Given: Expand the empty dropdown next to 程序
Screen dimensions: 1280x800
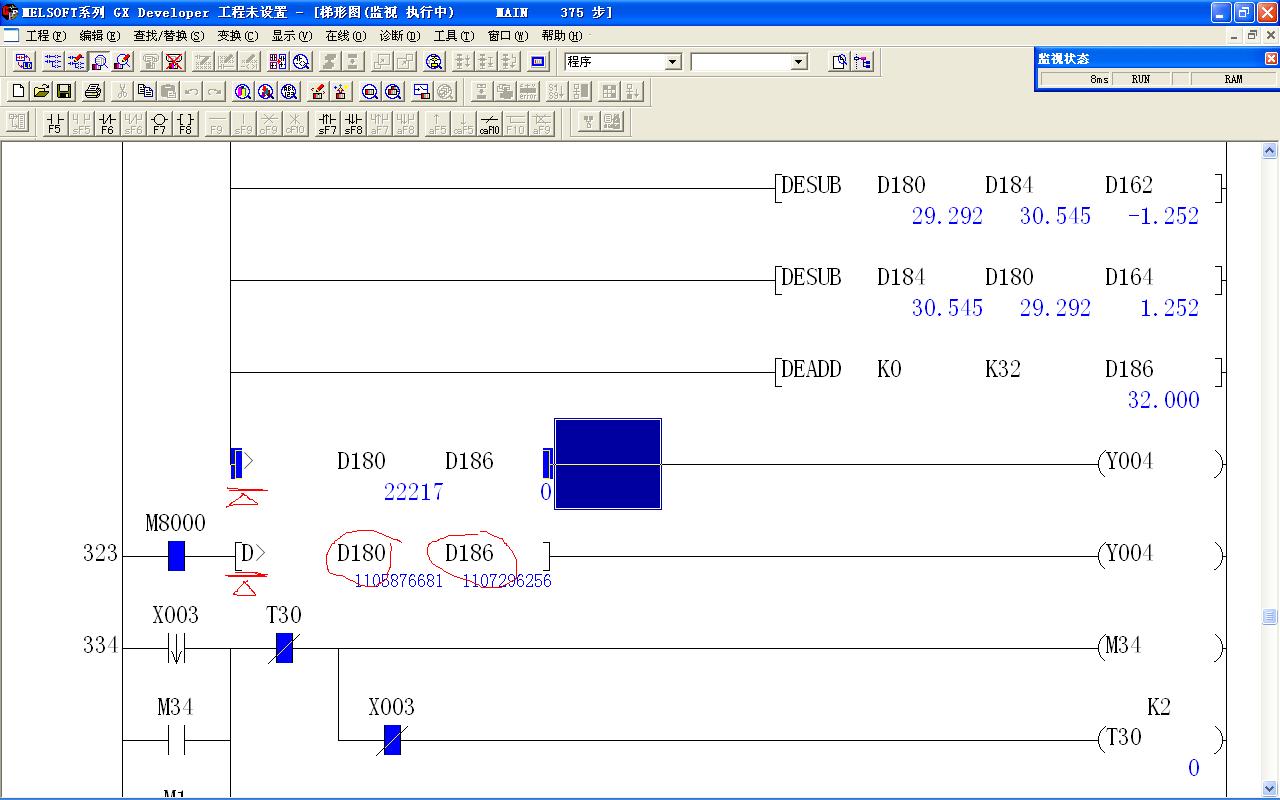Looking at the screenshot, I should point(798,62).
